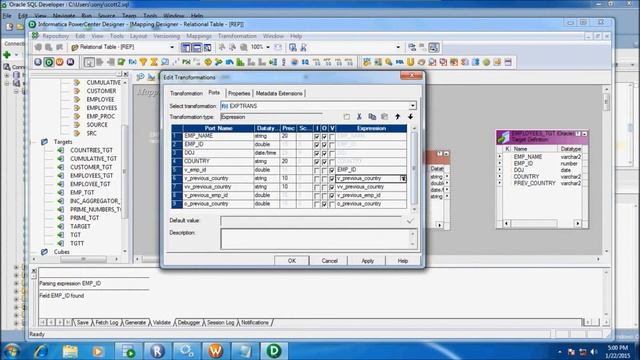640x360 pixels.
Task: Click the new port icon in Edit Transformations
Action: point(347,117)
